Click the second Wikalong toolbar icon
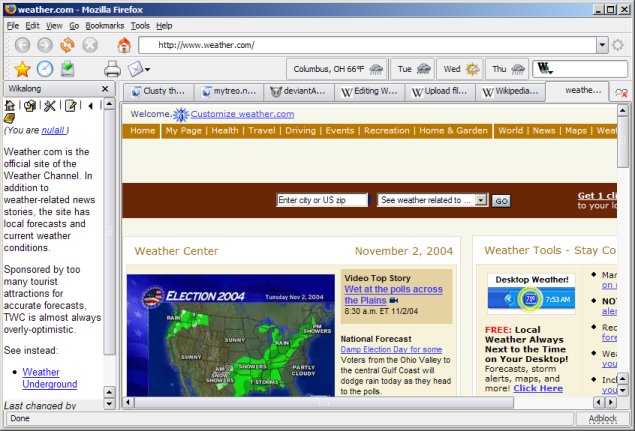The width and height of the screenshot is (635, 431). (30, 106)
